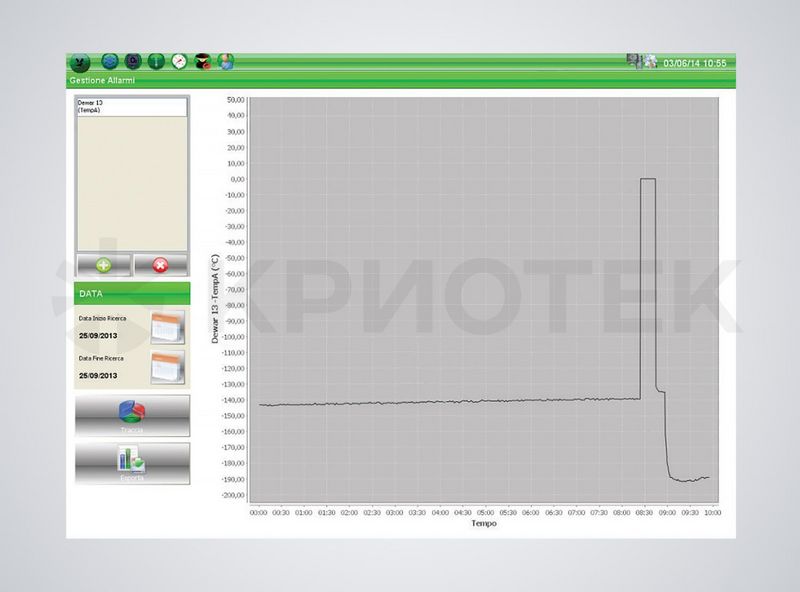
Task: Click the -140,00 y-axis value
Action: click(x=234, y=400)
